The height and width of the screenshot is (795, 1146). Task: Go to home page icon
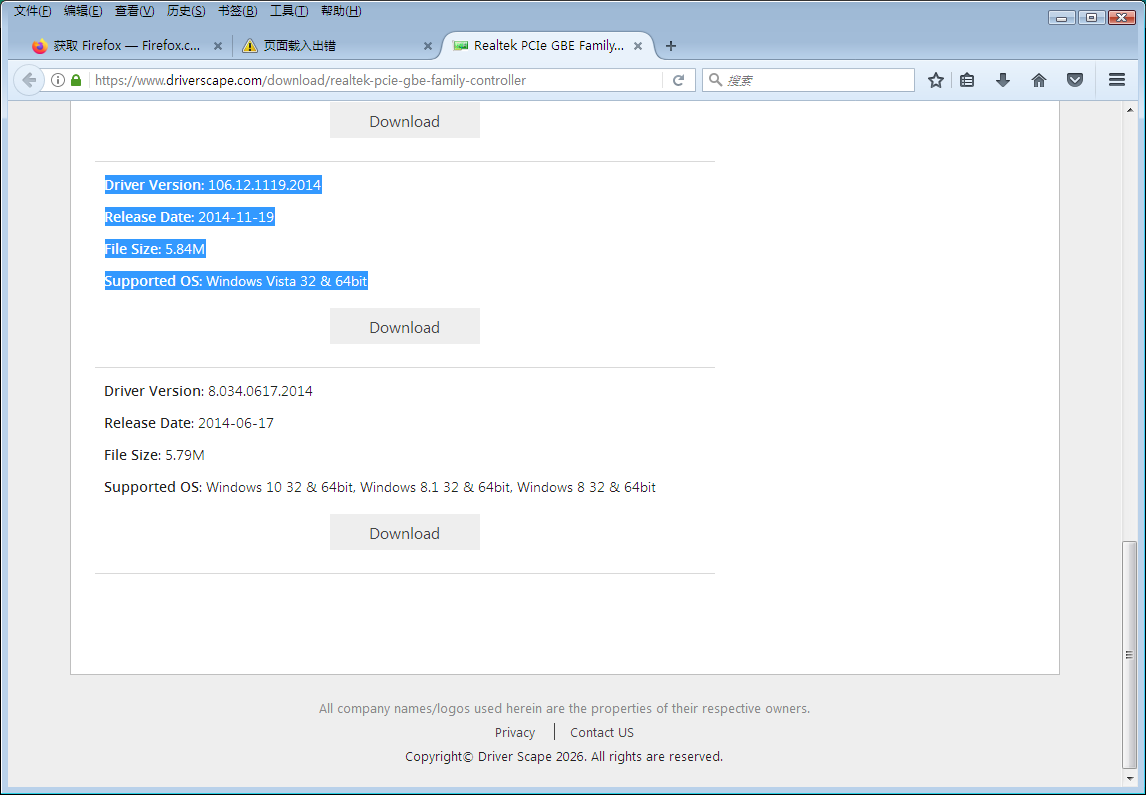pos(1039,80)
